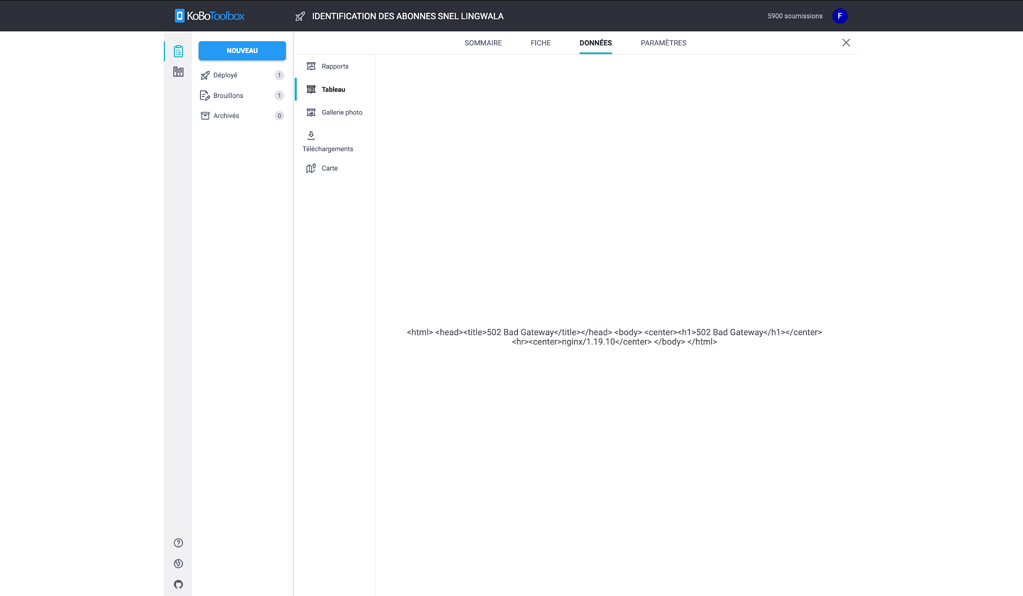
Task: Click the NOUVEAU button
Action: 241,50
